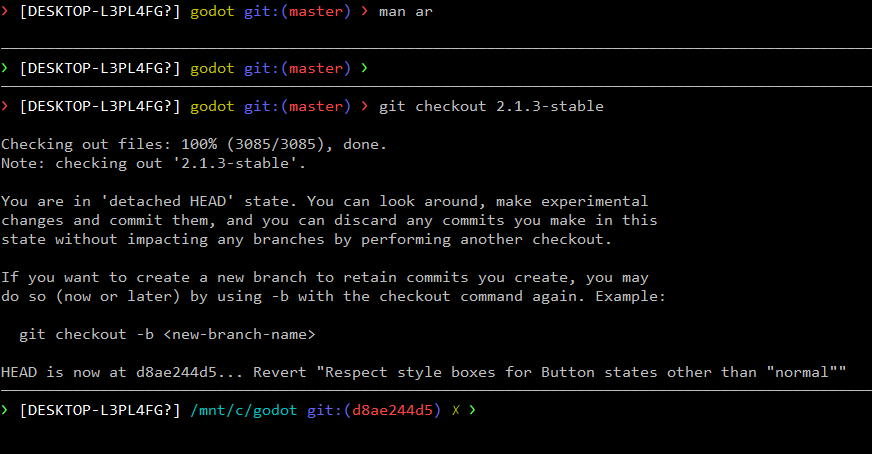Click the line 'If you want to create a new branch'
Image resolution: width=872 pixels, height=454 pixels.
[x=324, y=277]
